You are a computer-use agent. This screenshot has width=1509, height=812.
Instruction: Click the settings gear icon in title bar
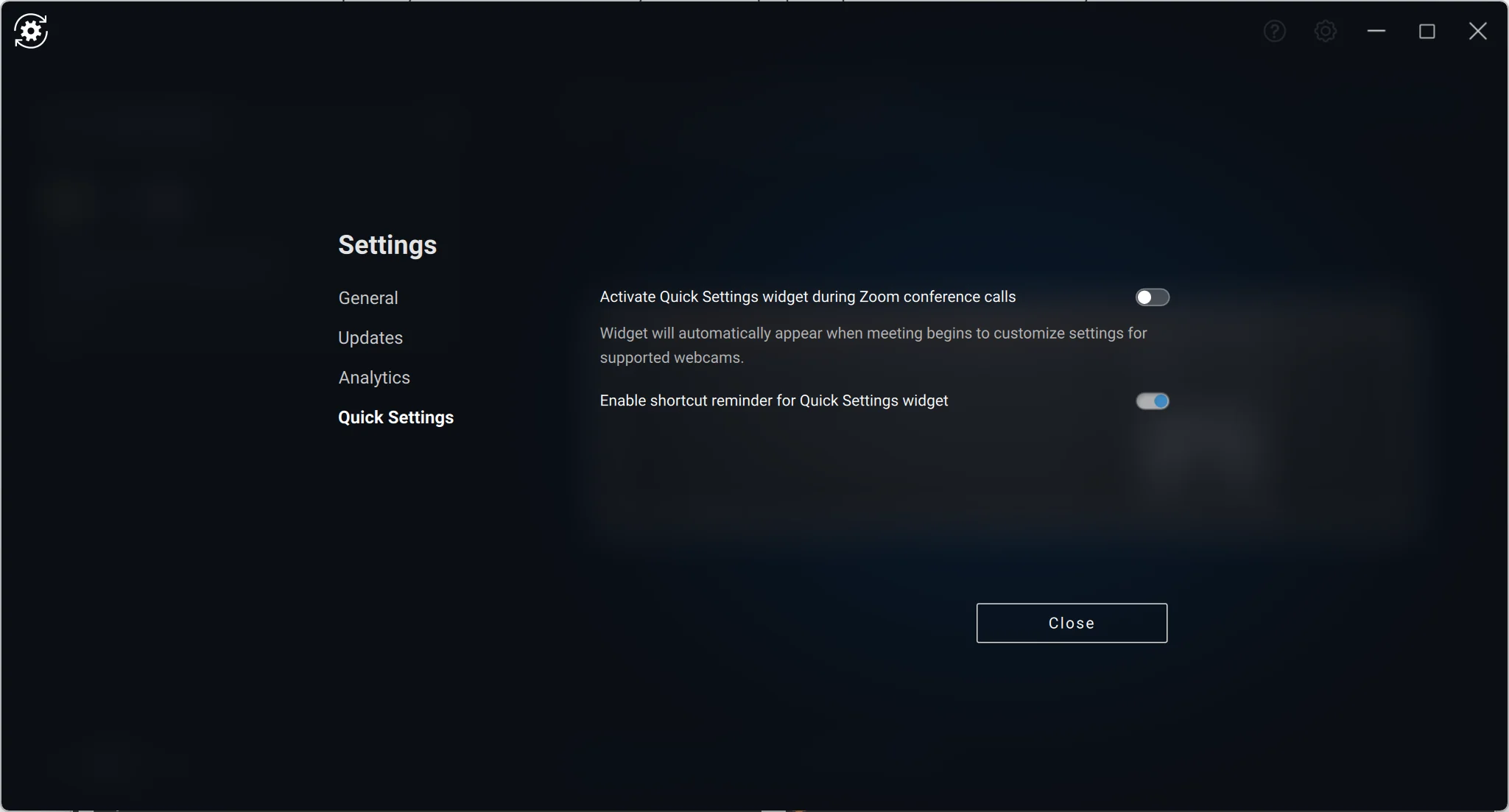(1326, 31)
